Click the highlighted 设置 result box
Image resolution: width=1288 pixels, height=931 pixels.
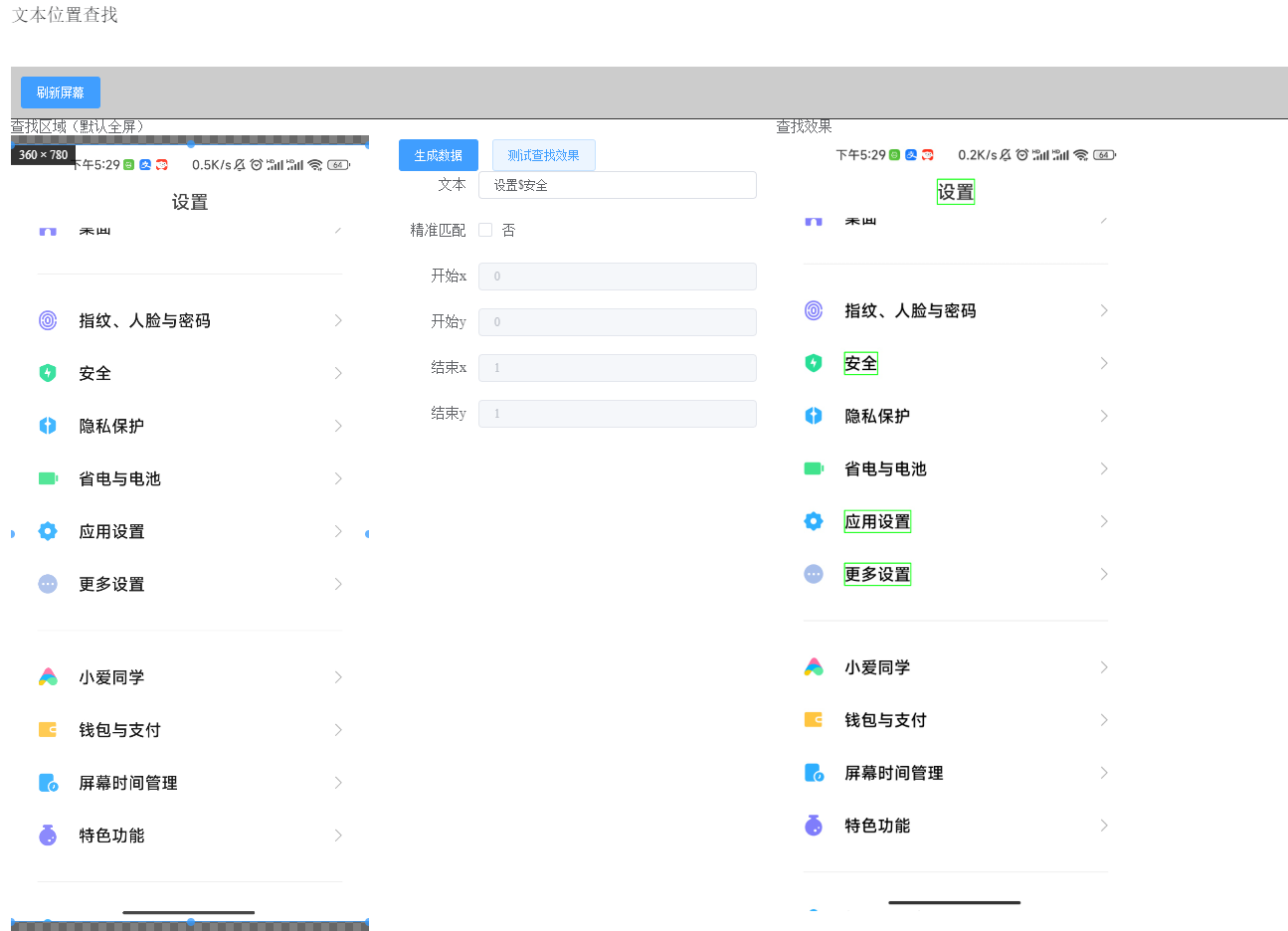pos(955,191)
